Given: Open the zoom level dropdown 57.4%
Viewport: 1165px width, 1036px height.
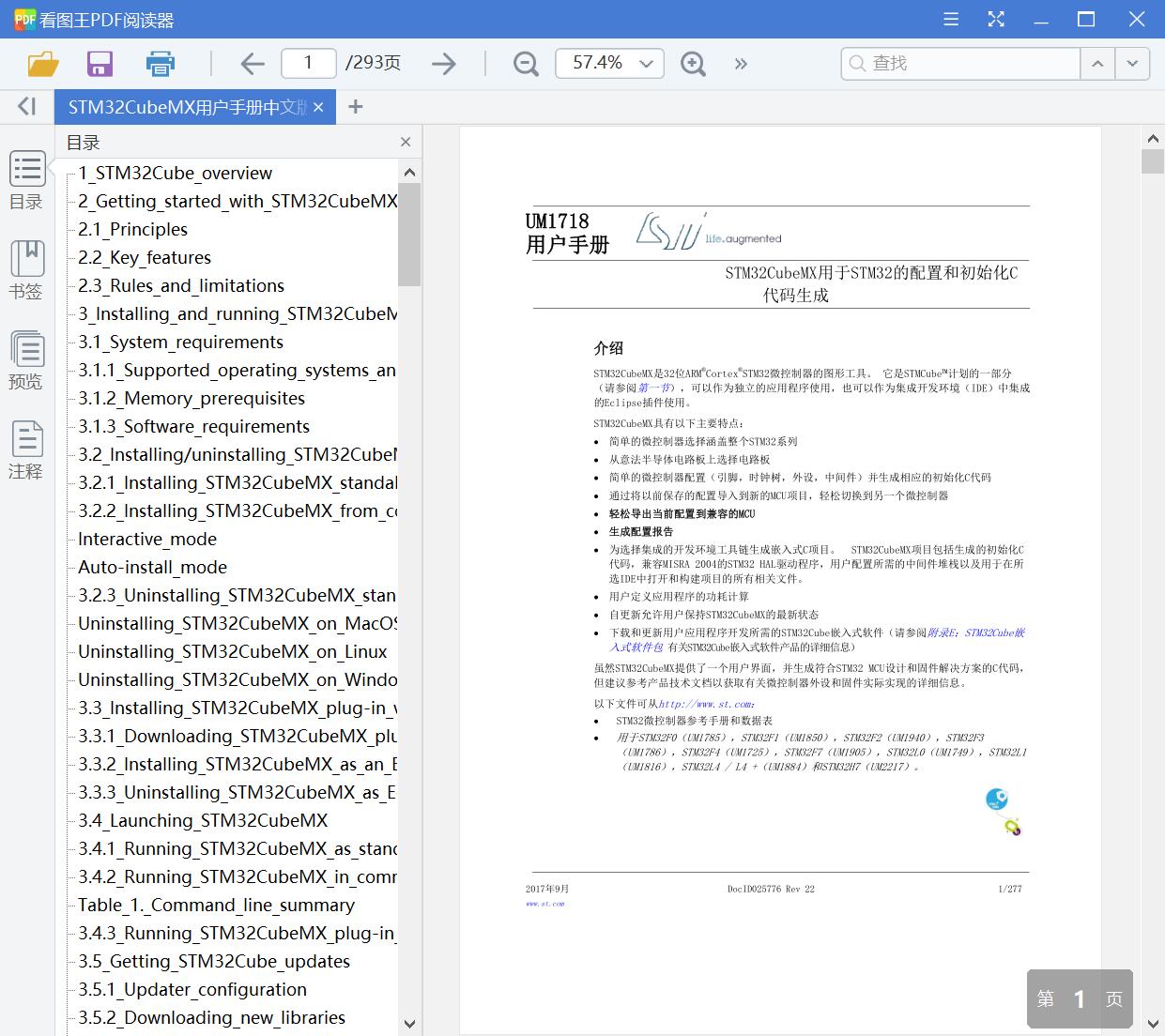Looking at the screenshot, I should point(609,63).
